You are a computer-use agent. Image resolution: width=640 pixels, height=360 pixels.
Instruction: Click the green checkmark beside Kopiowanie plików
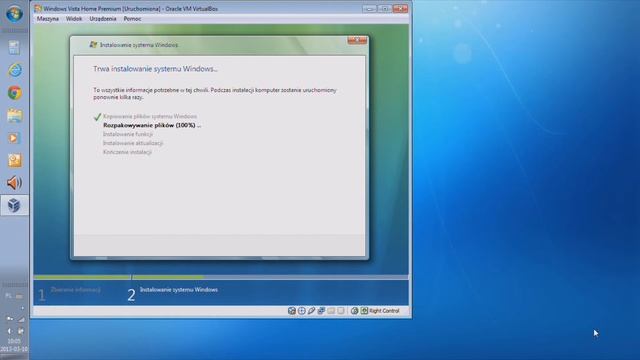[x=97, y=117]
